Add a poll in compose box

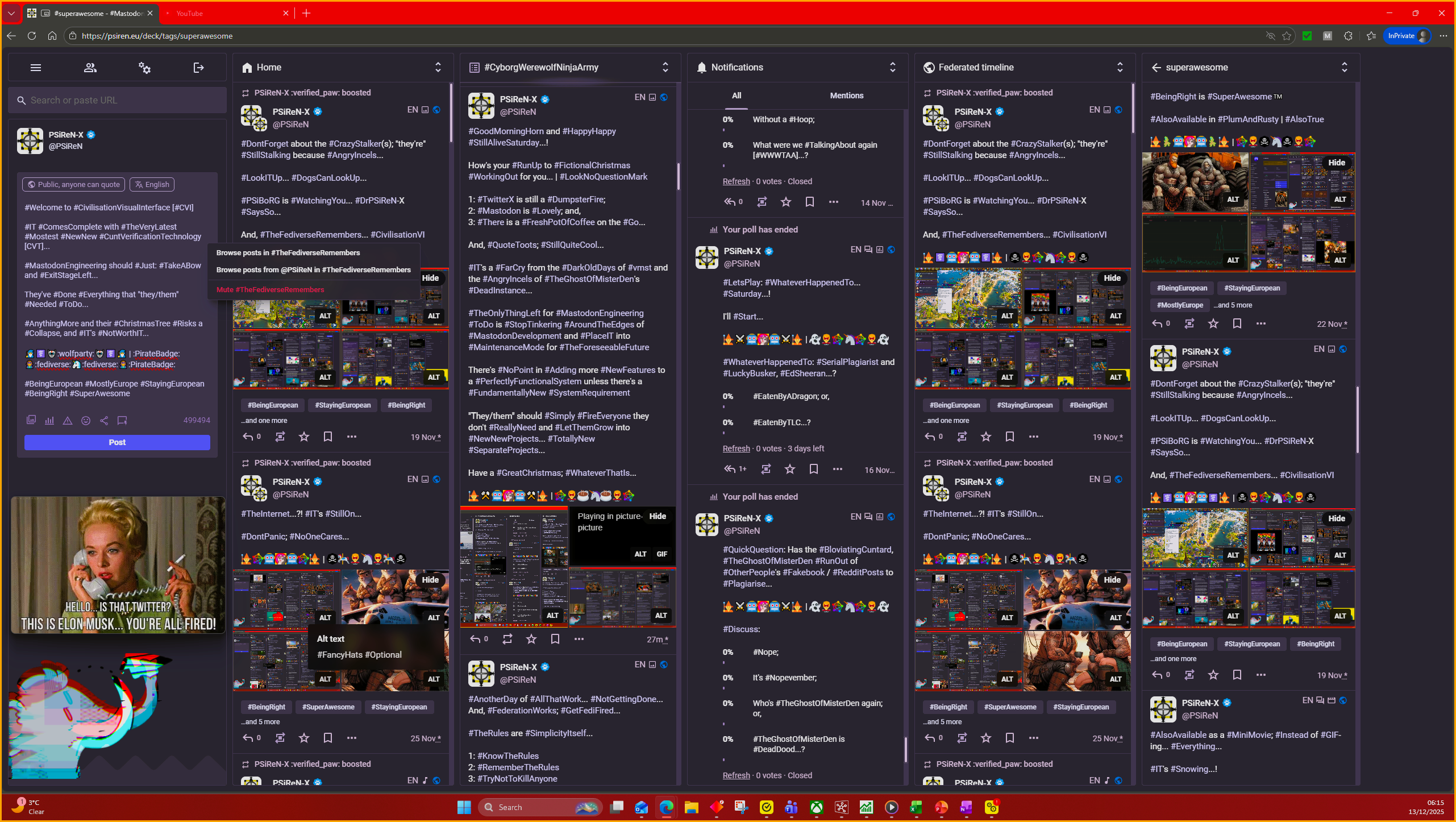(49, 421)
